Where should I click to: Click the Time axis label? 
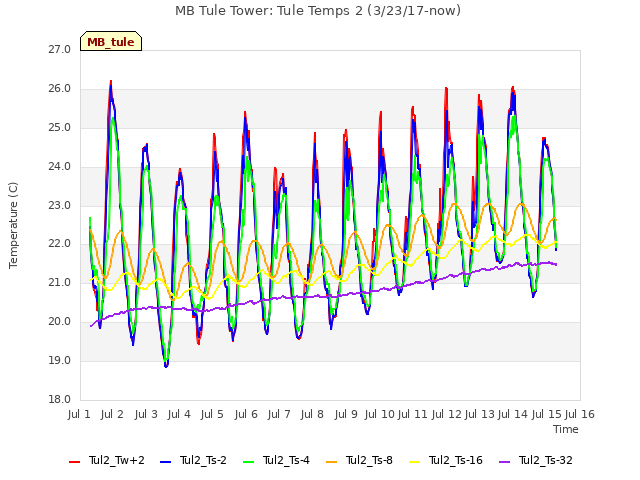click(566, 429)
